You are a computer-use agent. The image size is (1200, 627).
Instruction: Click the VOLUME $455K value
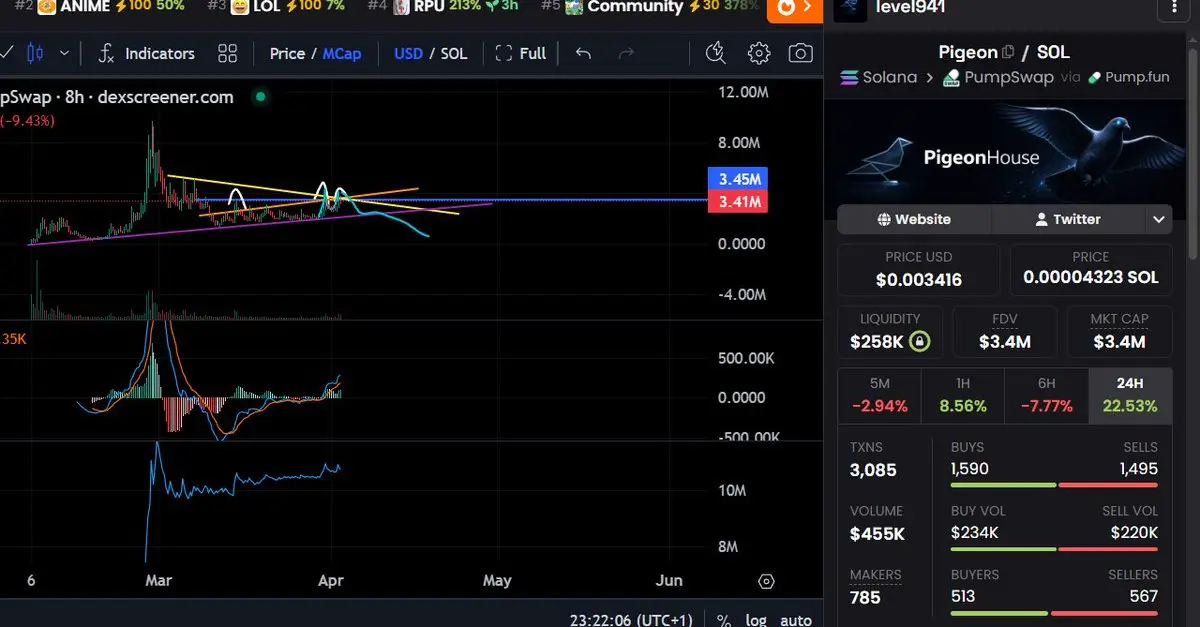[877, 534]
